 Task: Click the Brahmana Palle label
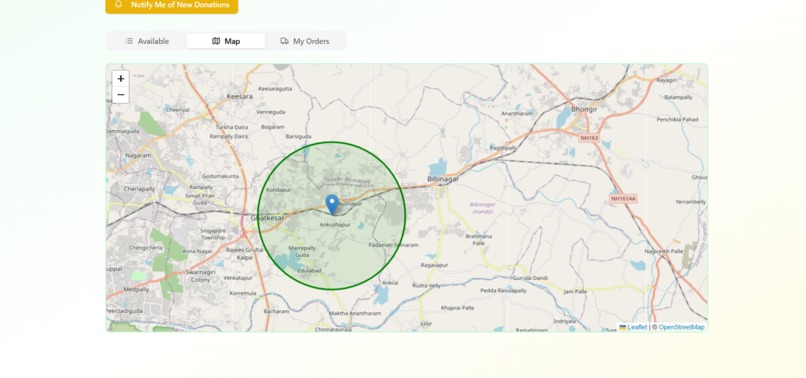[479, 239]
